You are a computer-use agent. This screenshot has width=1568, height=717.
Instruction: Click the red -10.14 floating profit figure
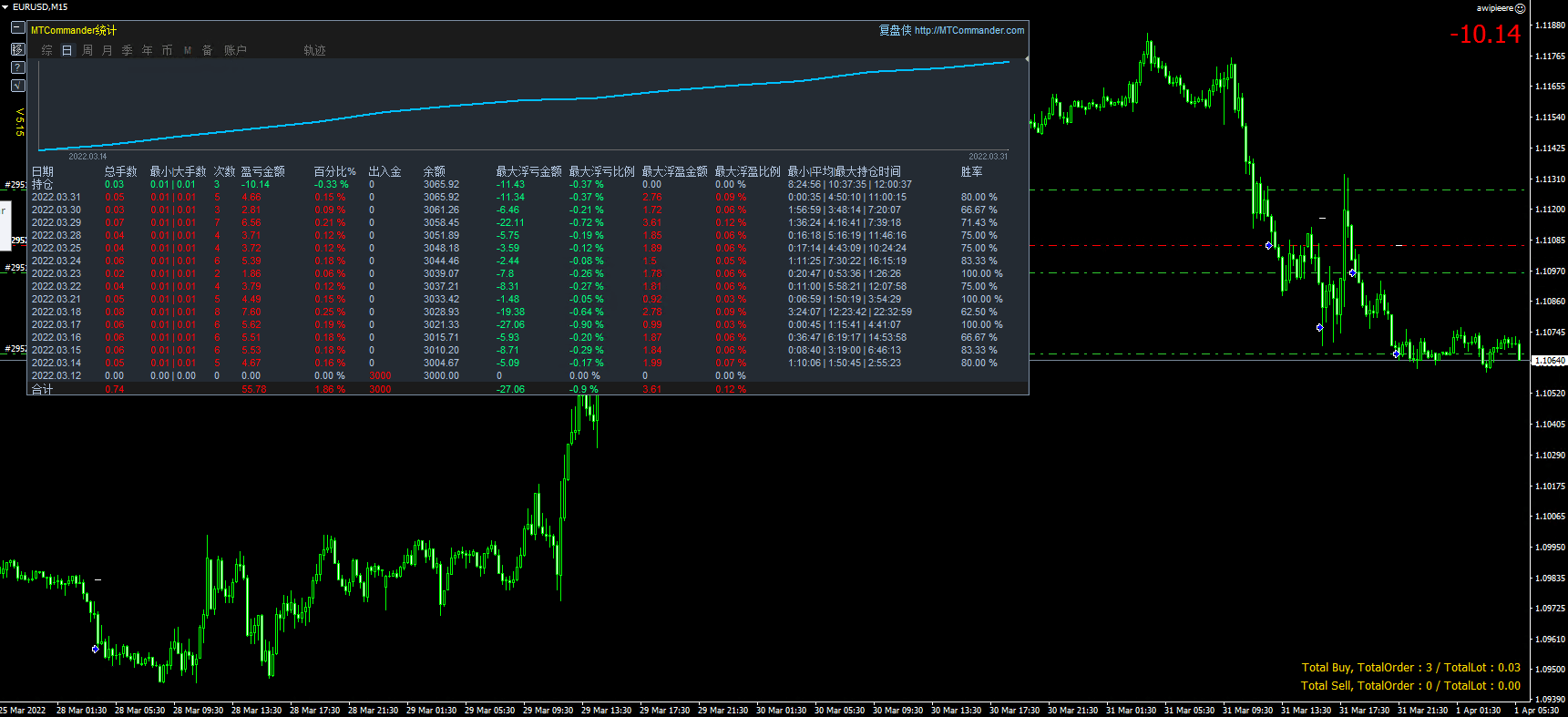tap(1485, 34)
